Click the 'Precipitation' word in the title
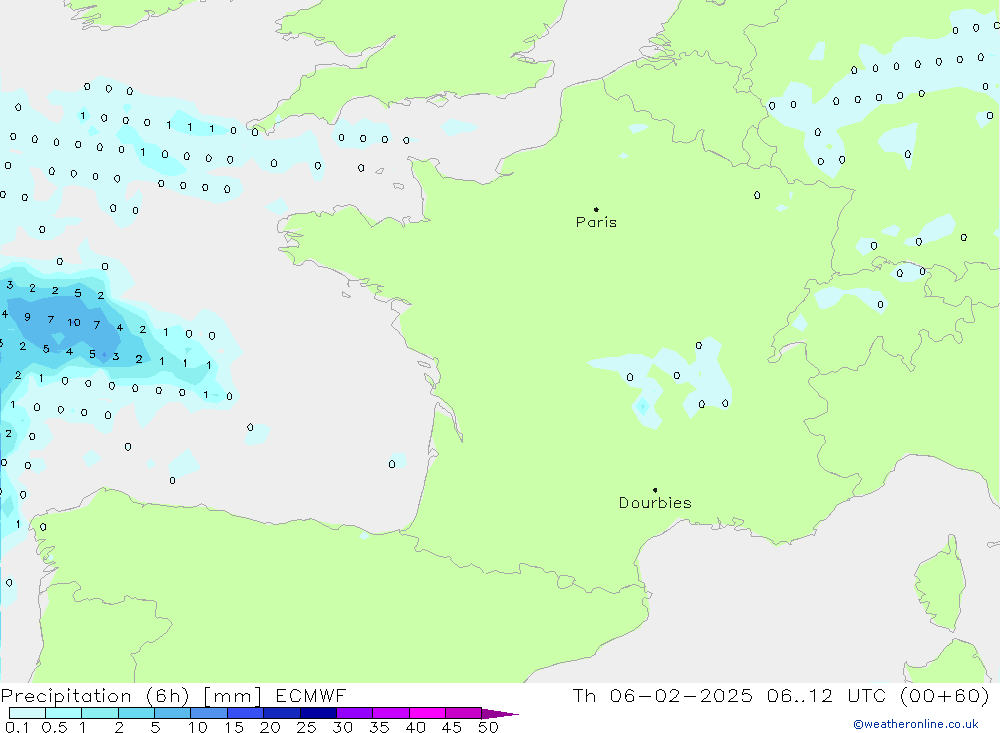This screenshot has width=1000, height=733. pyautogui.click(x=66, y=695)
